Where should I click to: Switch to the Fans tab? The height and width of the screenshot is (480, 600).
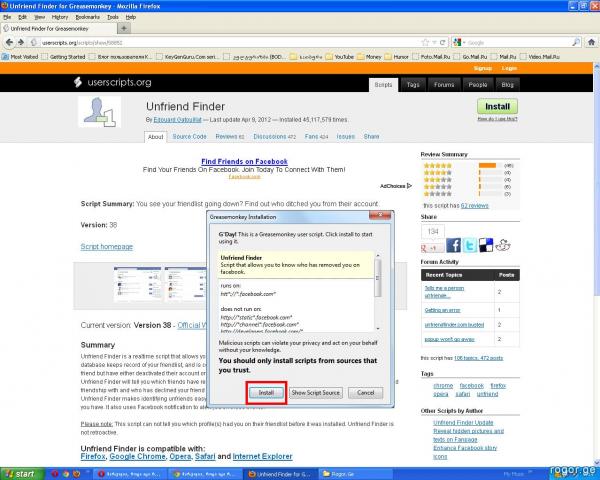[x=316, y=137]
